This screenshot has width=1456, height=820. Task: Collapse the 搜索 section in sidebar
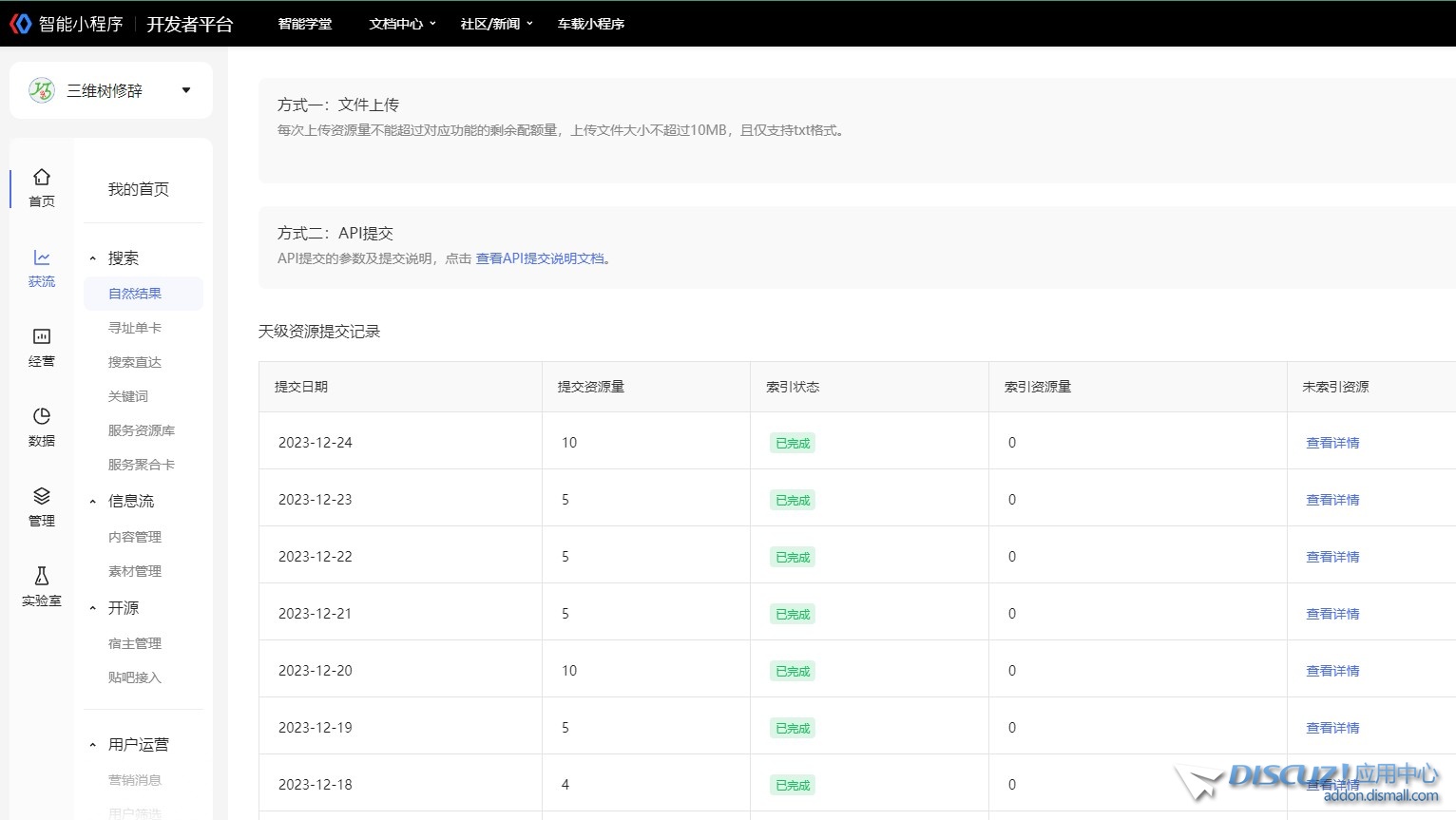93,258
